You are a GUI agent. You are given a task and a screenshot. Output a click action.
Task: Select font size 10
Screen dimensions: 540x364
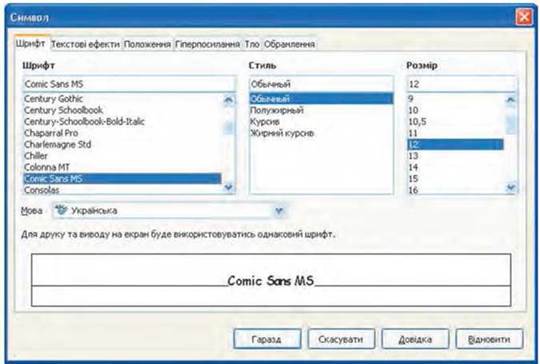[x=456, y=110]
